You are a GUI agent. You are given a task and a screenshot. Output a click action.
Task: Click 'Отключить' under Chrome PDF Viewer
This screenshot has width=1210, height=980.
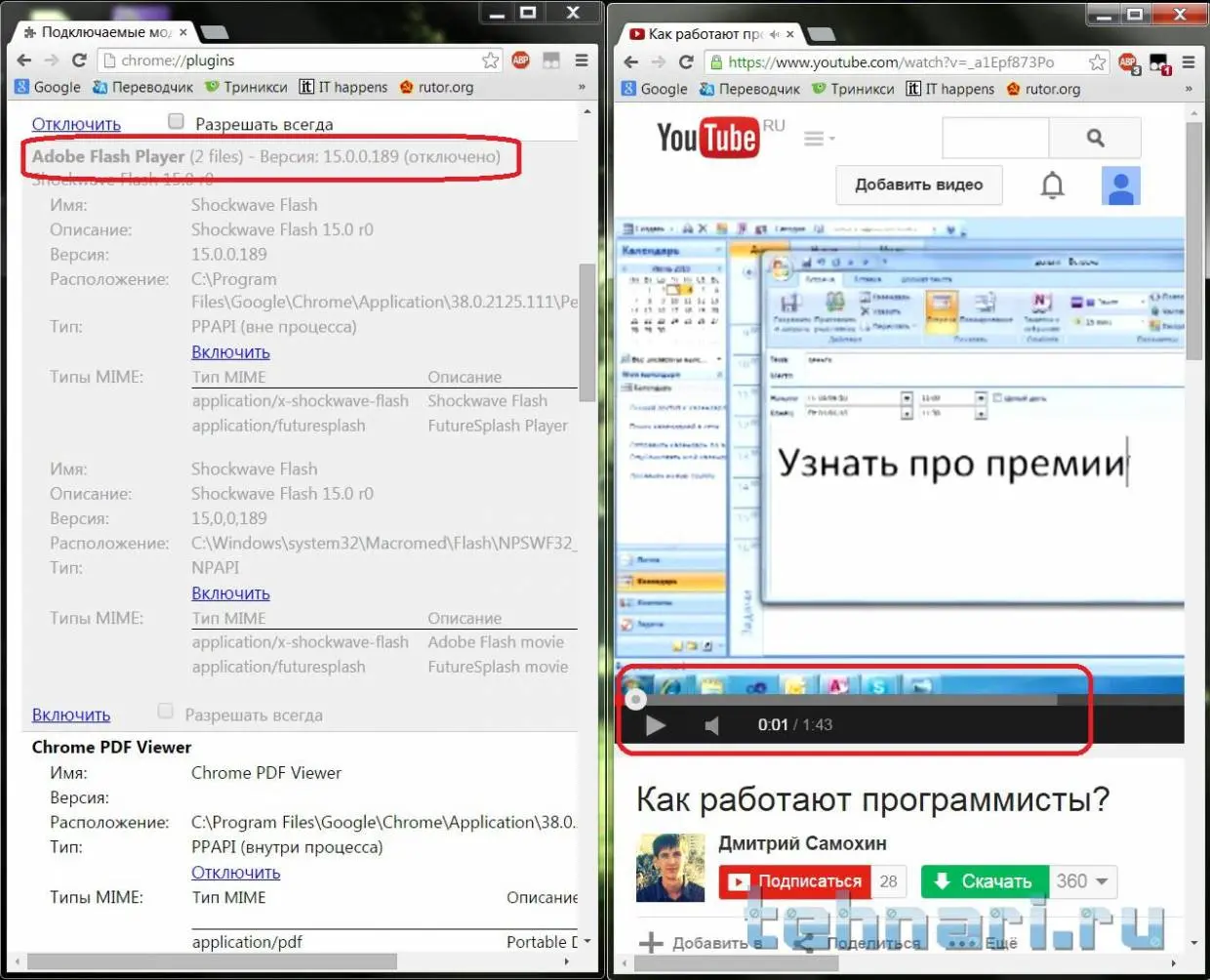click(236, 873)
